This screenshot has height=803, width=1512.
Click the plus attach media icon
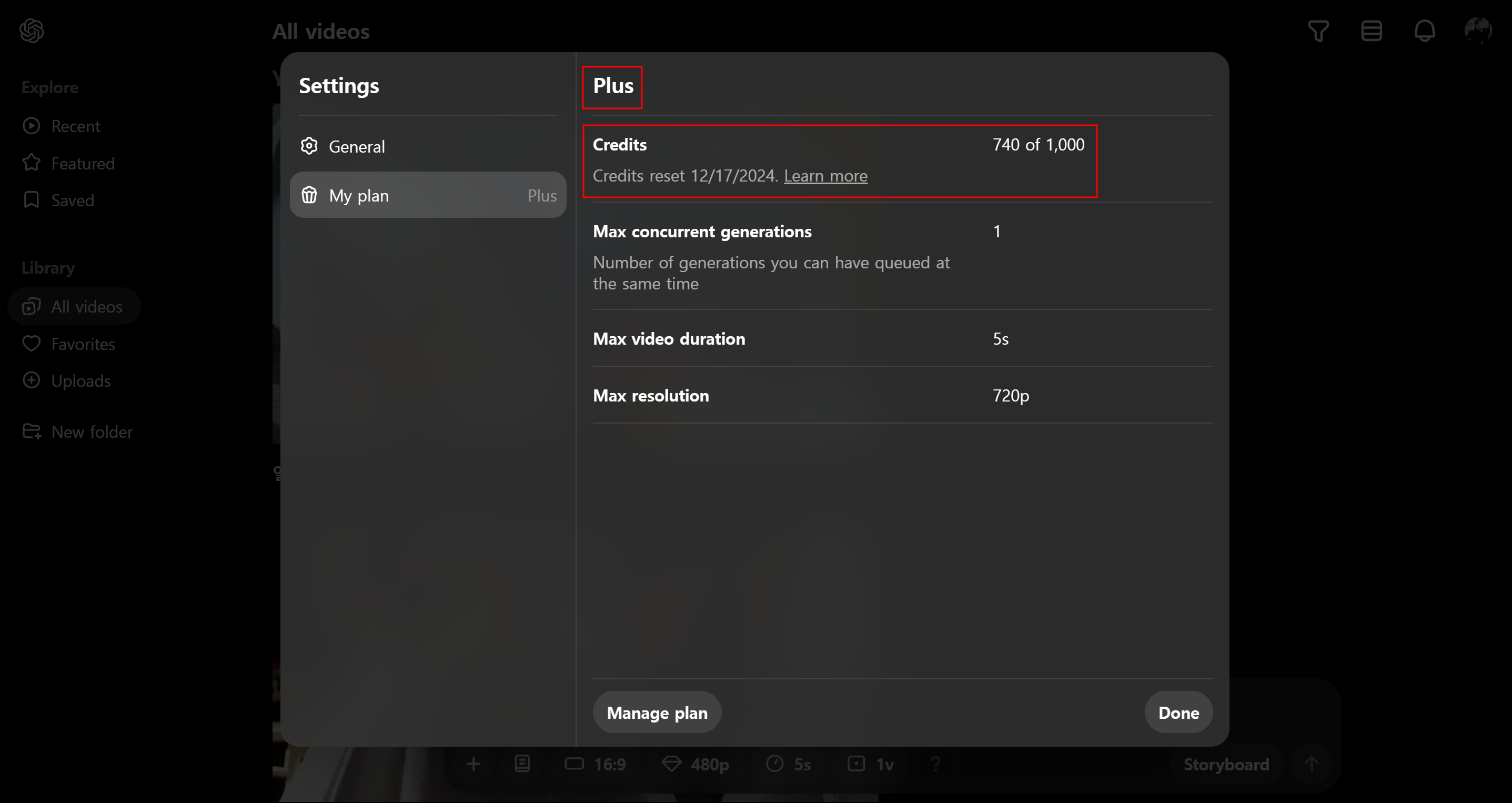473,764
